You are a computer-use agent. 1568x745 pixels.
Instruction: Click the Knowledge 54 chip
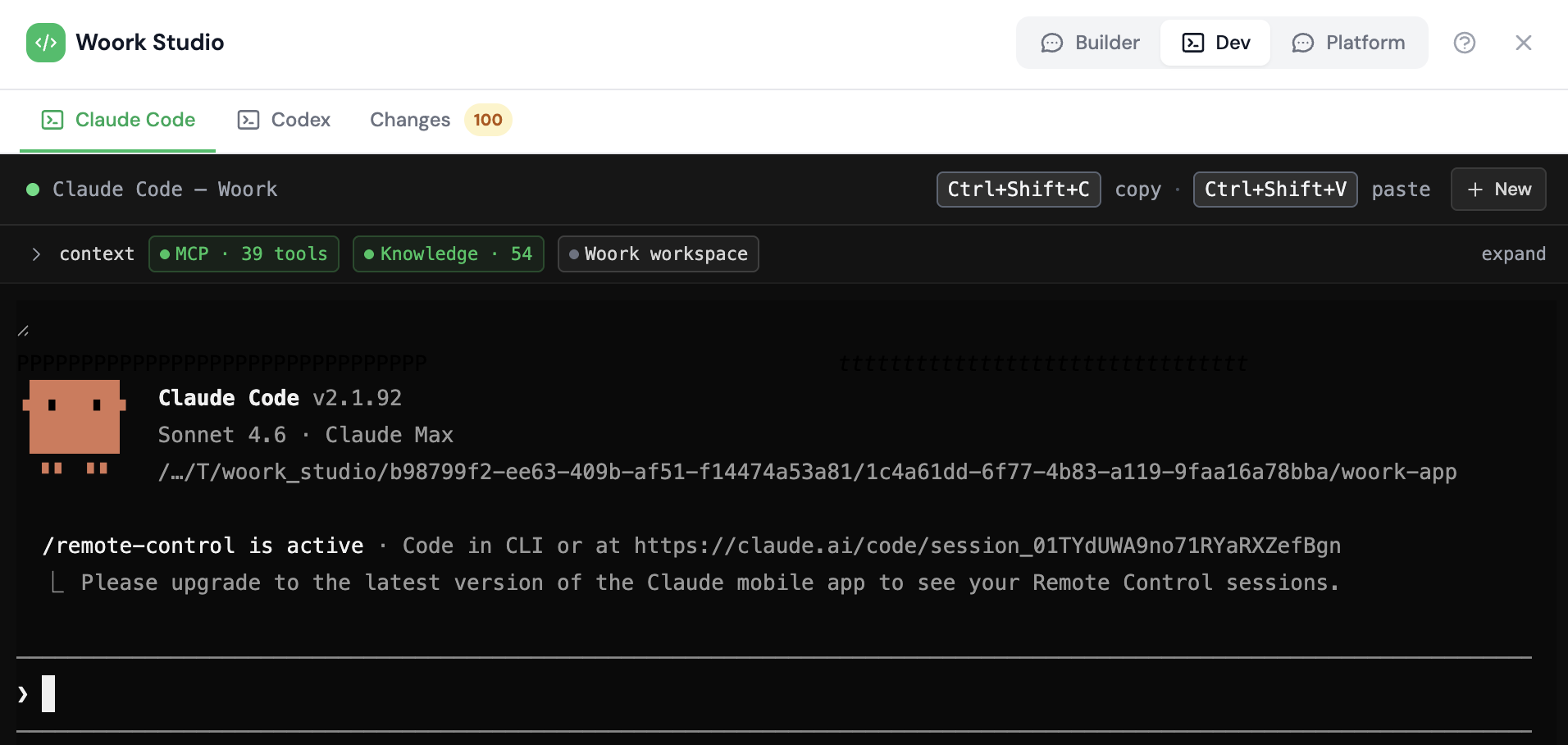click(x=449, y=254)
